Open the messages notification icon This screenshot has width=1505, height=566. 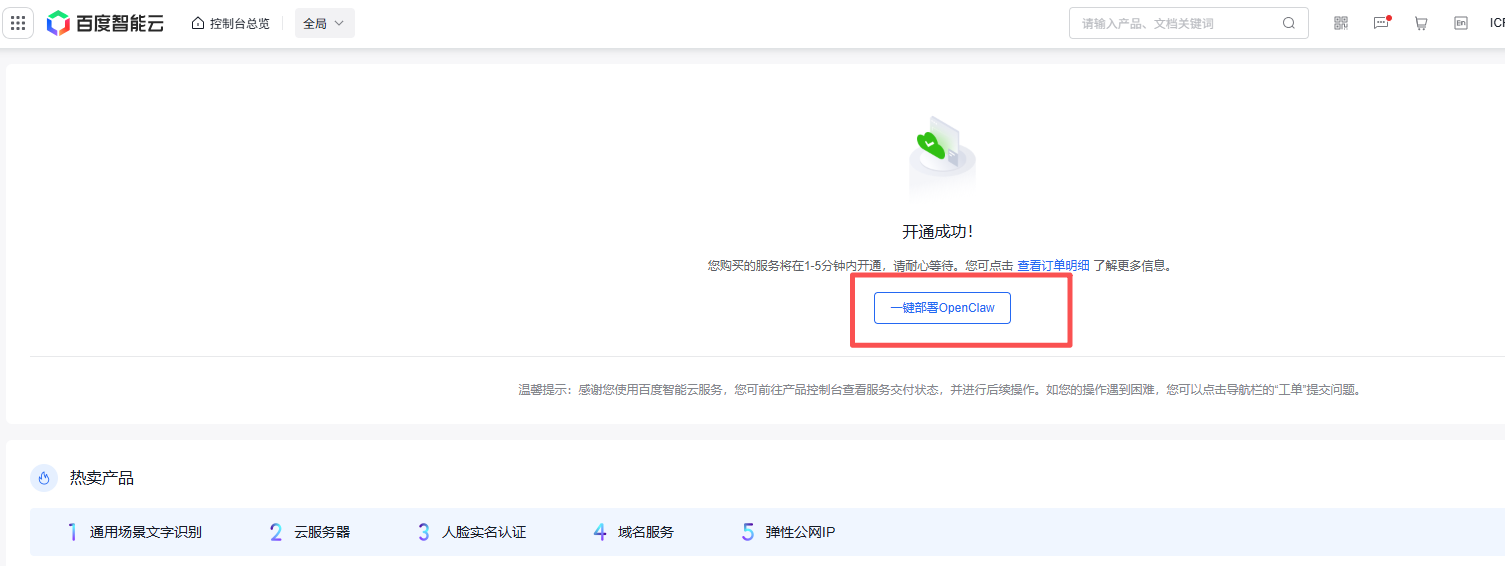(1381, 23)
